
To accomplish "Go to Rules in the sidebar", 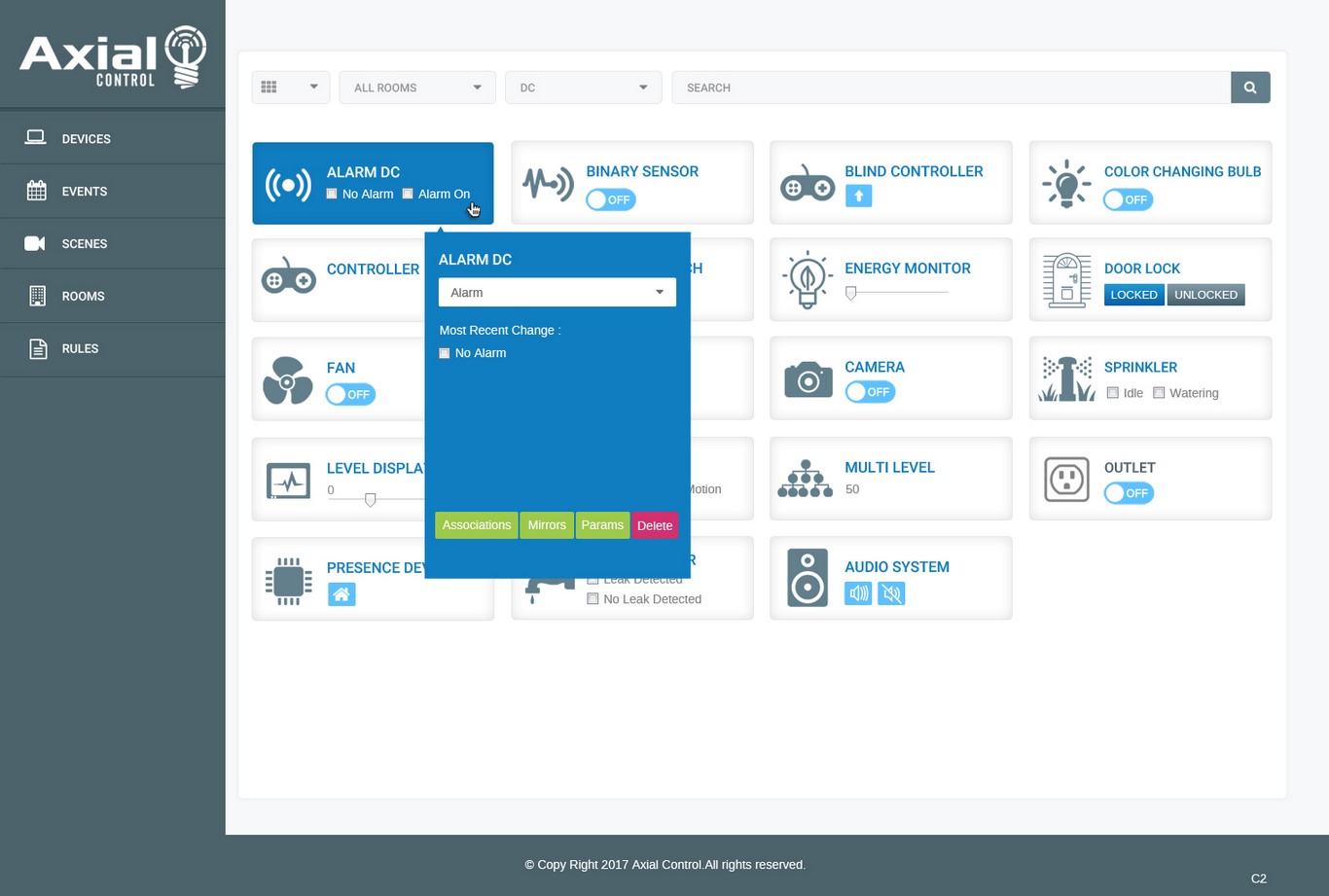I will 80,348.
